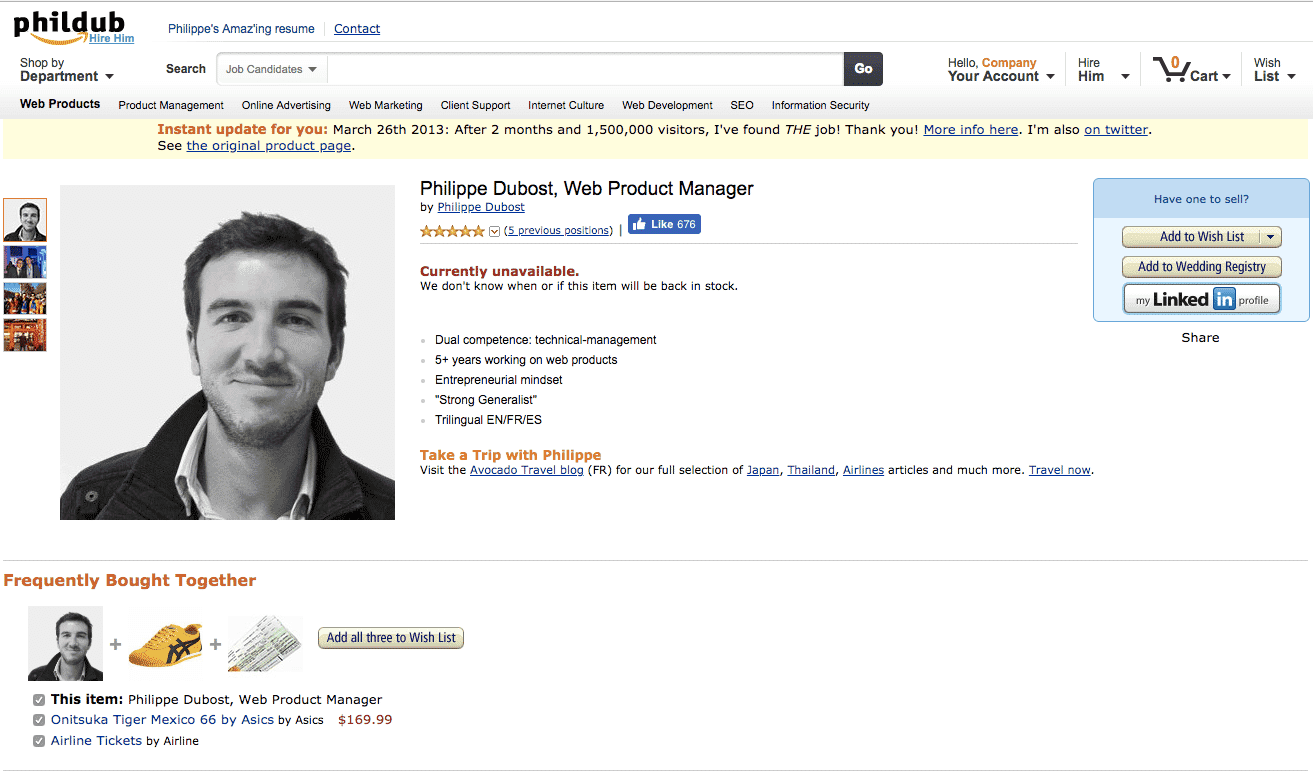
Task: Click the airline tickets image
Action: [x=265, y=642]
